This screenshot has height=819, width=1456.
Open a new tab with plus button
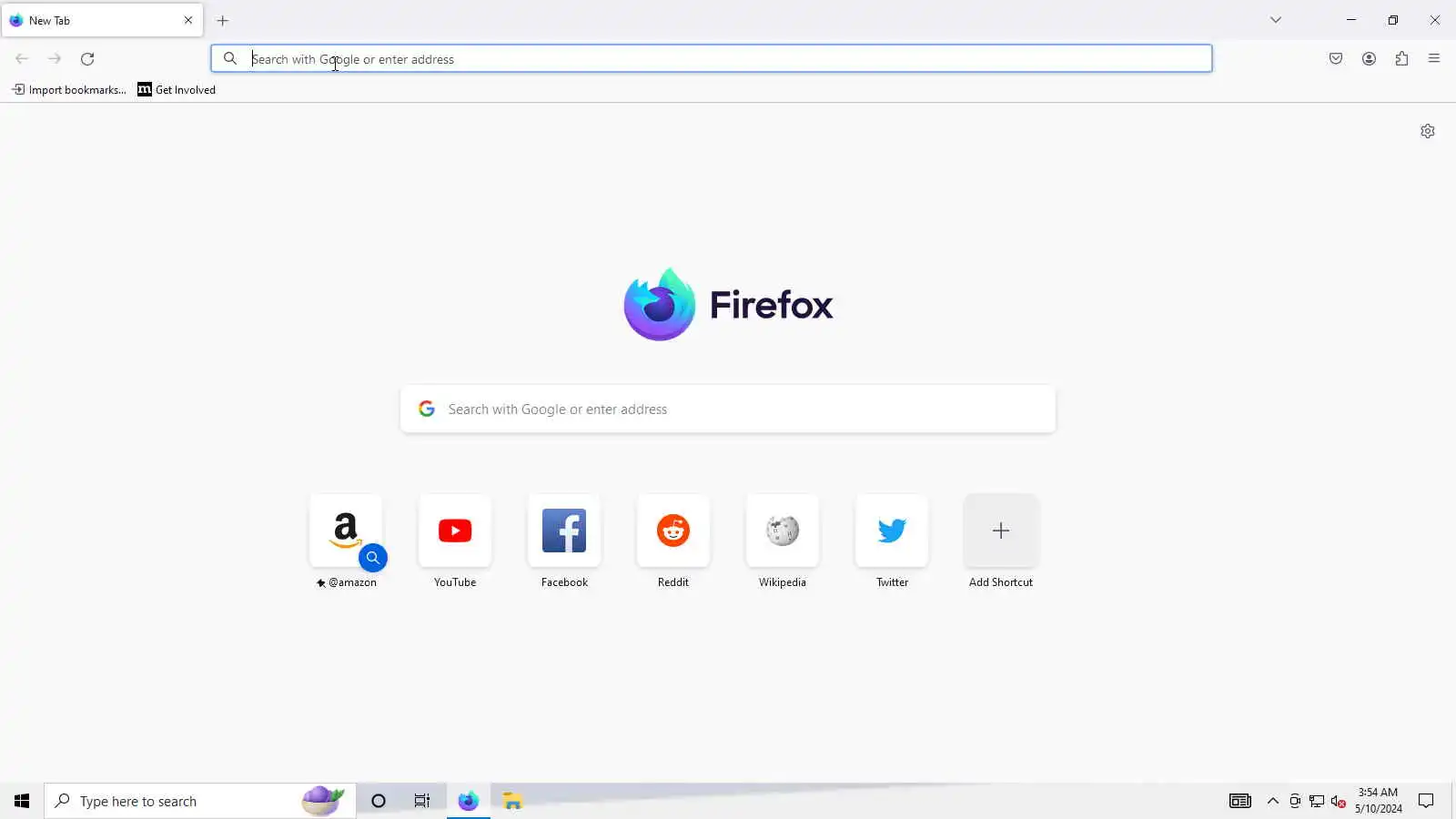click(x=223, y=20)
